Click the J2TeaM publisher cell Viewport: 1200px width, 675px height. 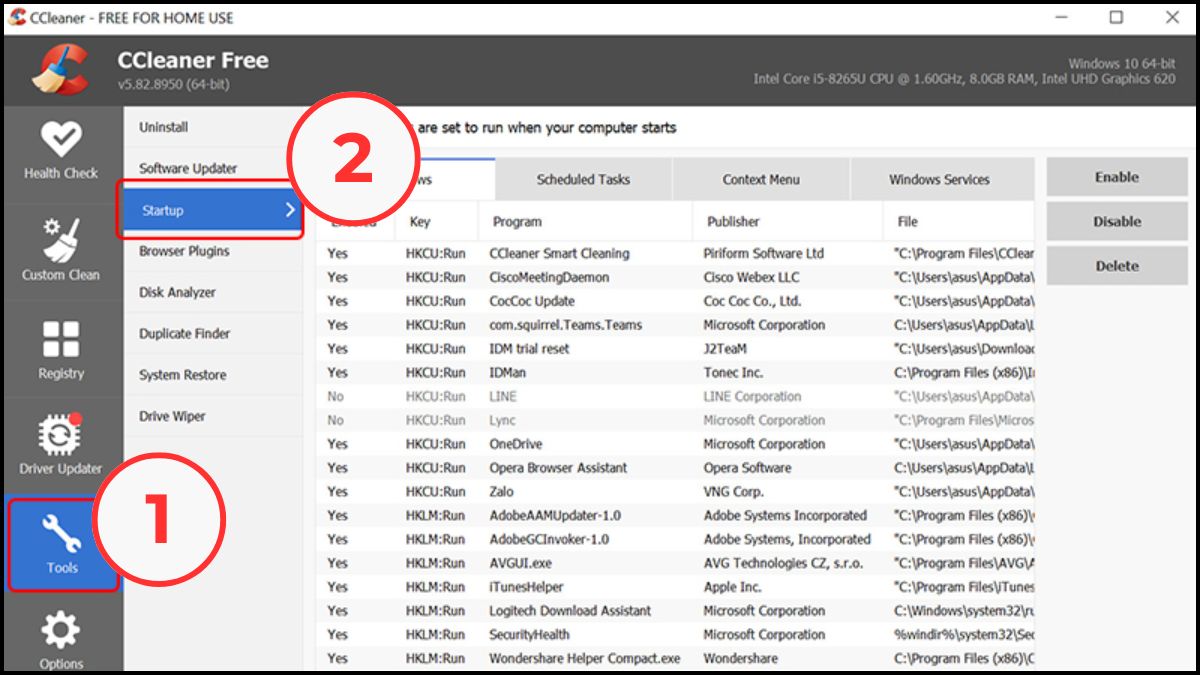click(725, 349)
